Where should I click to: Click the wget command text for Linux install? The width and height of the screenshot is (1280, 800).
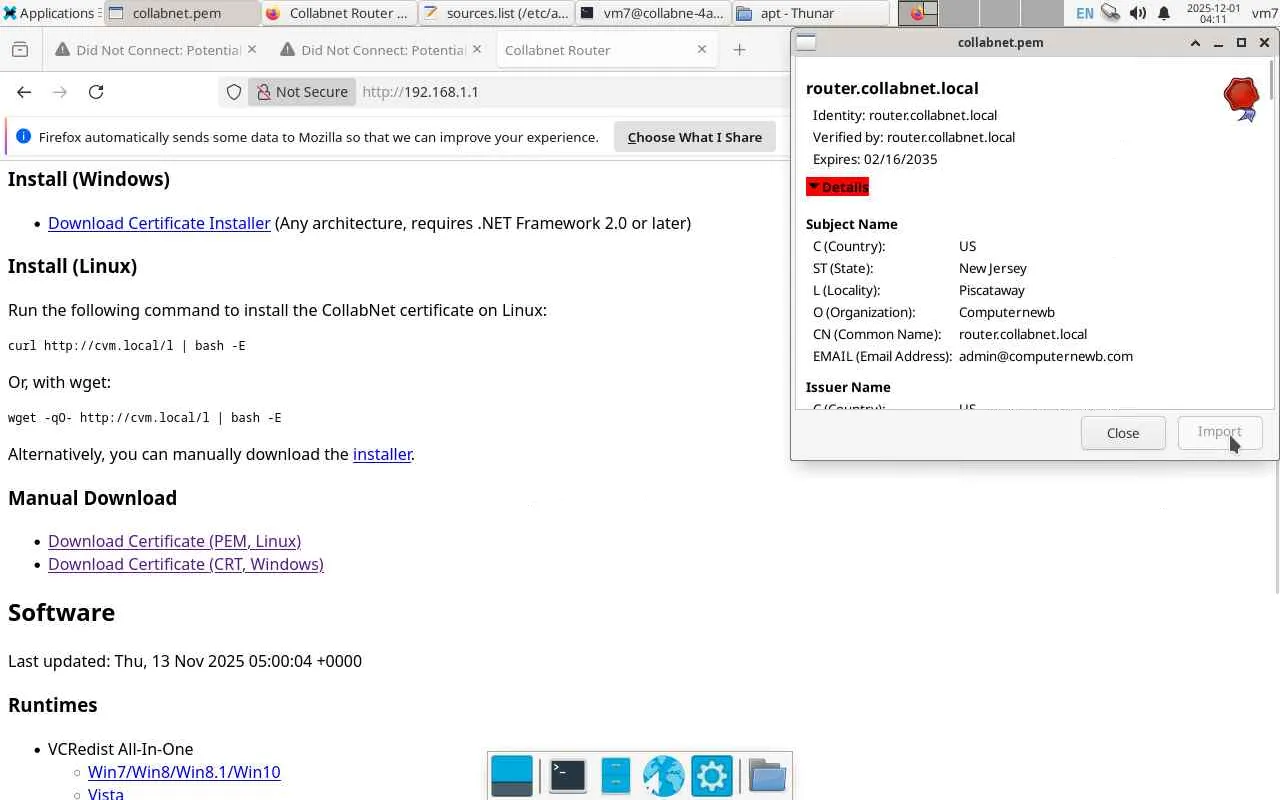click(145, 418)
